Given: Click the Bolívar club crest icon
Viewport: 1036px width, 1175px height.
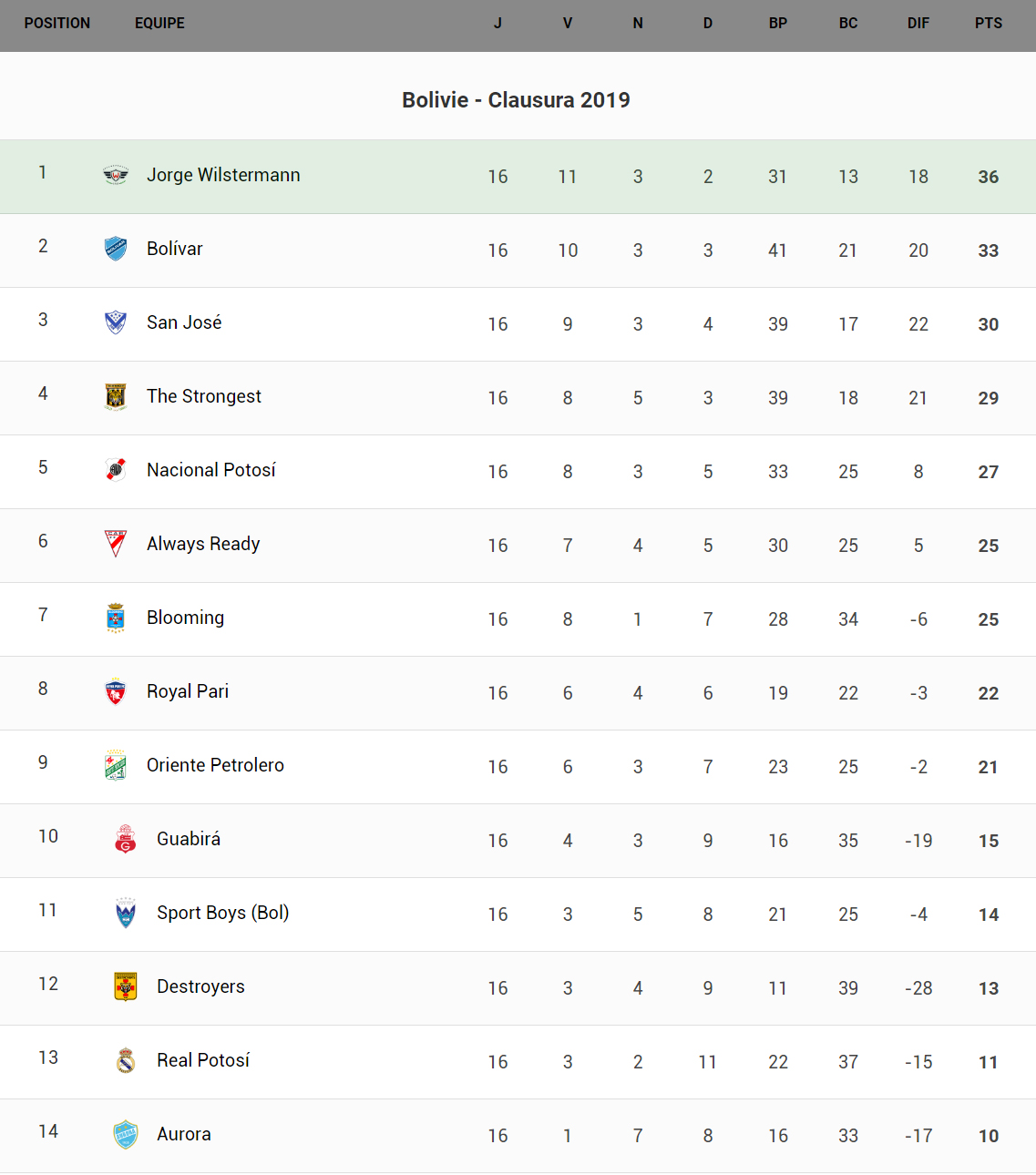Looking at the screenshot, I should pyautogui.click(x=116, y=249).
